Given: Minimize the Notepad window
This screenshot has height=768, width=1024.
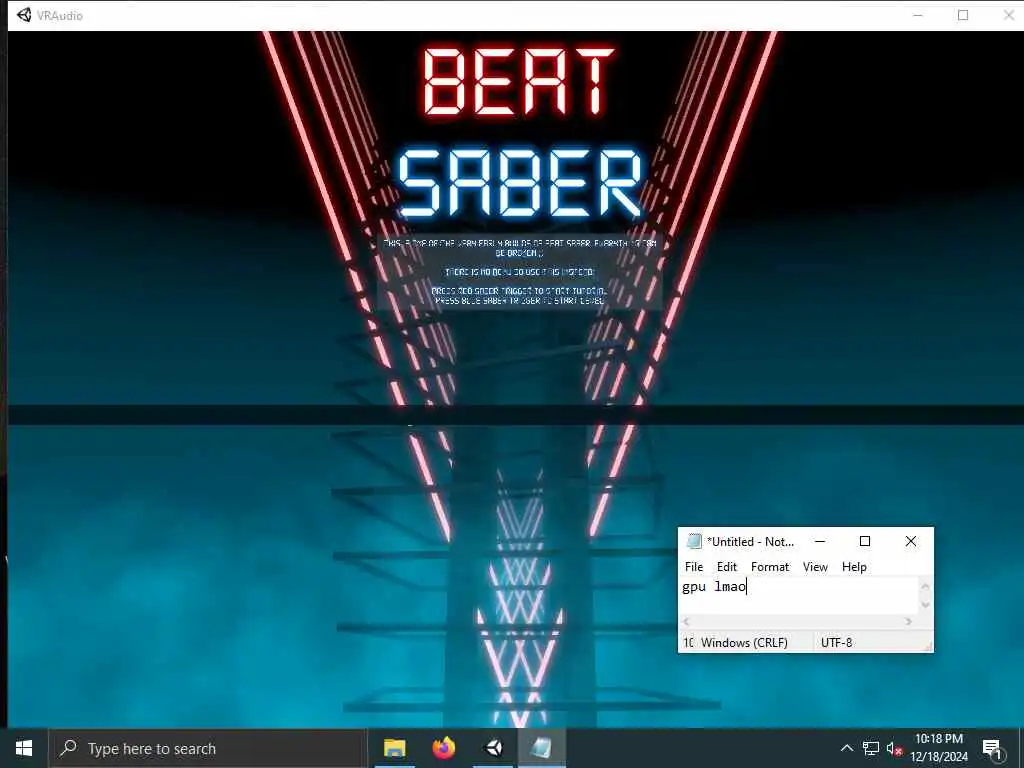Looking at the screenshot, I should point(820,541).
